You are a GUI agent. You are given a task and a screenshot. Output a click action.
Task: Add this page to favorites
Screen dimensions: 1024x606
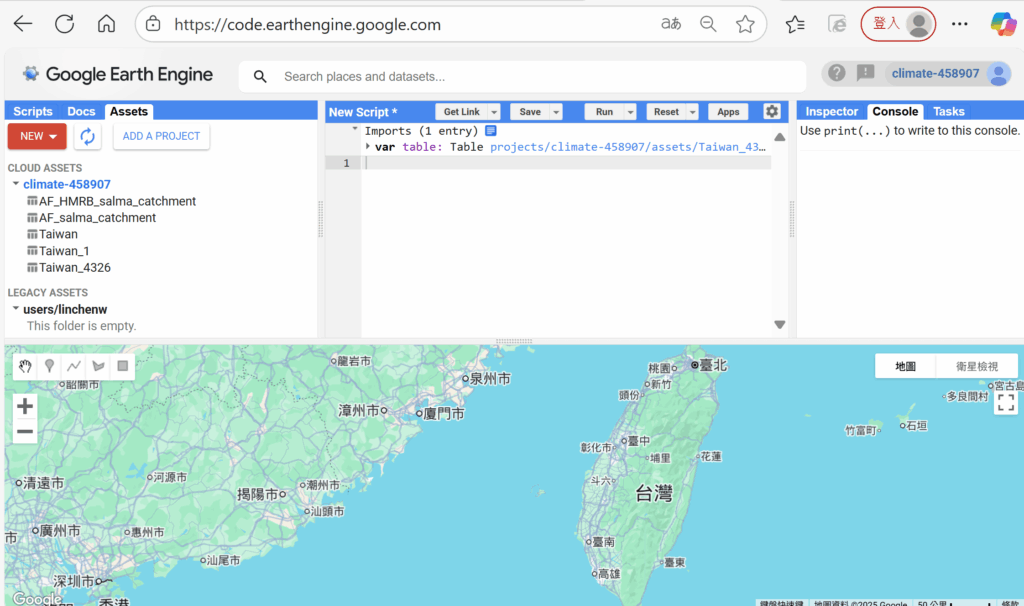click(745, 24)
